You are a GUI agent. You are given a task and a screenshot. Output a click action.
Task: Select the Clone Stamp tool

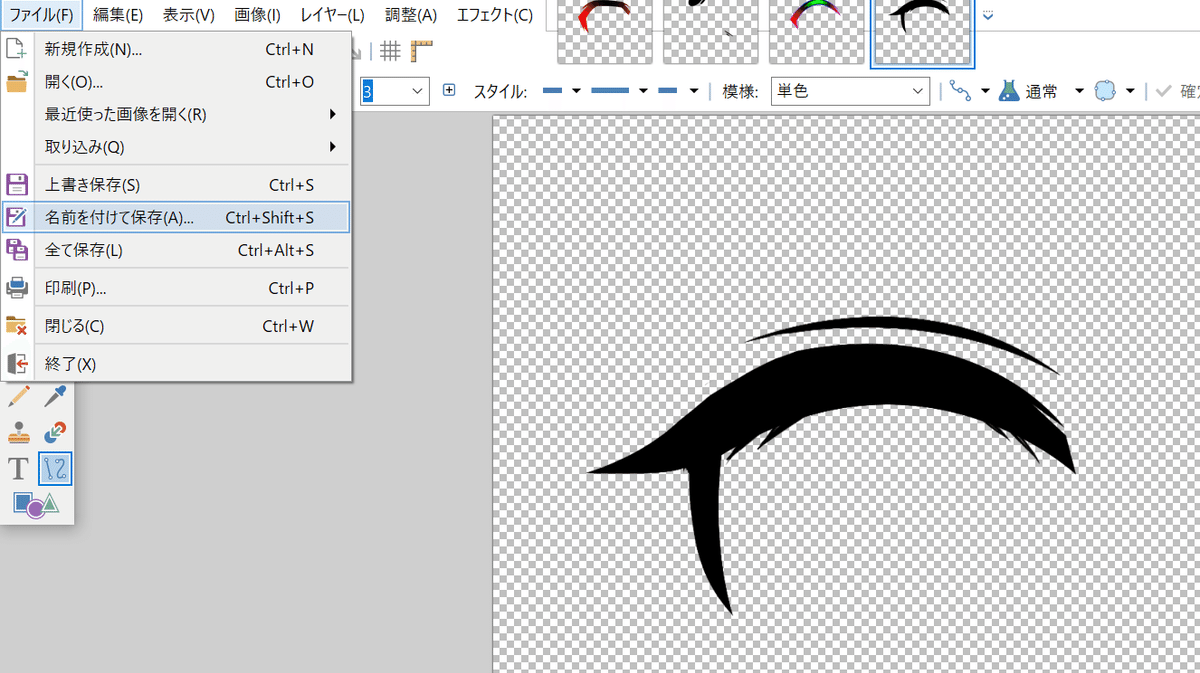tap(19, 433)
